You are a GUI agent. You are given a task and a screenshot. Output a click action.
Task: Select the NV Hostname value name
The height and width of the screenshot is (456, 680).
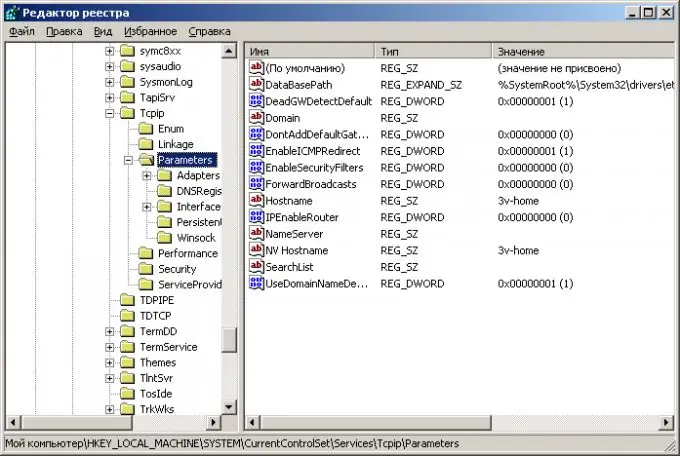(x=297, y=250)
